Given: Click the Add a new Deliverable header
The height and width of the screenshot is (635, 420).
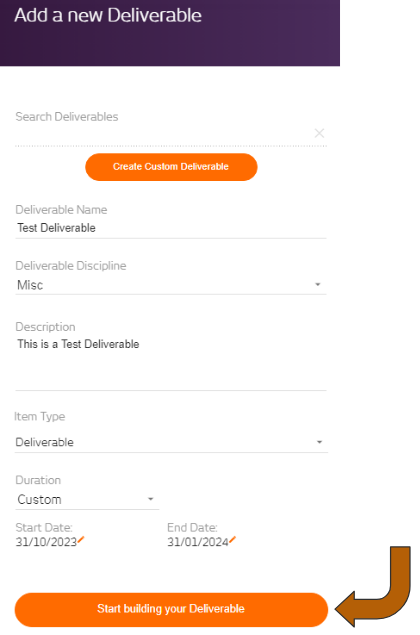Looking at the screenshot, I should pyautogui.click(x=108, y=15).
